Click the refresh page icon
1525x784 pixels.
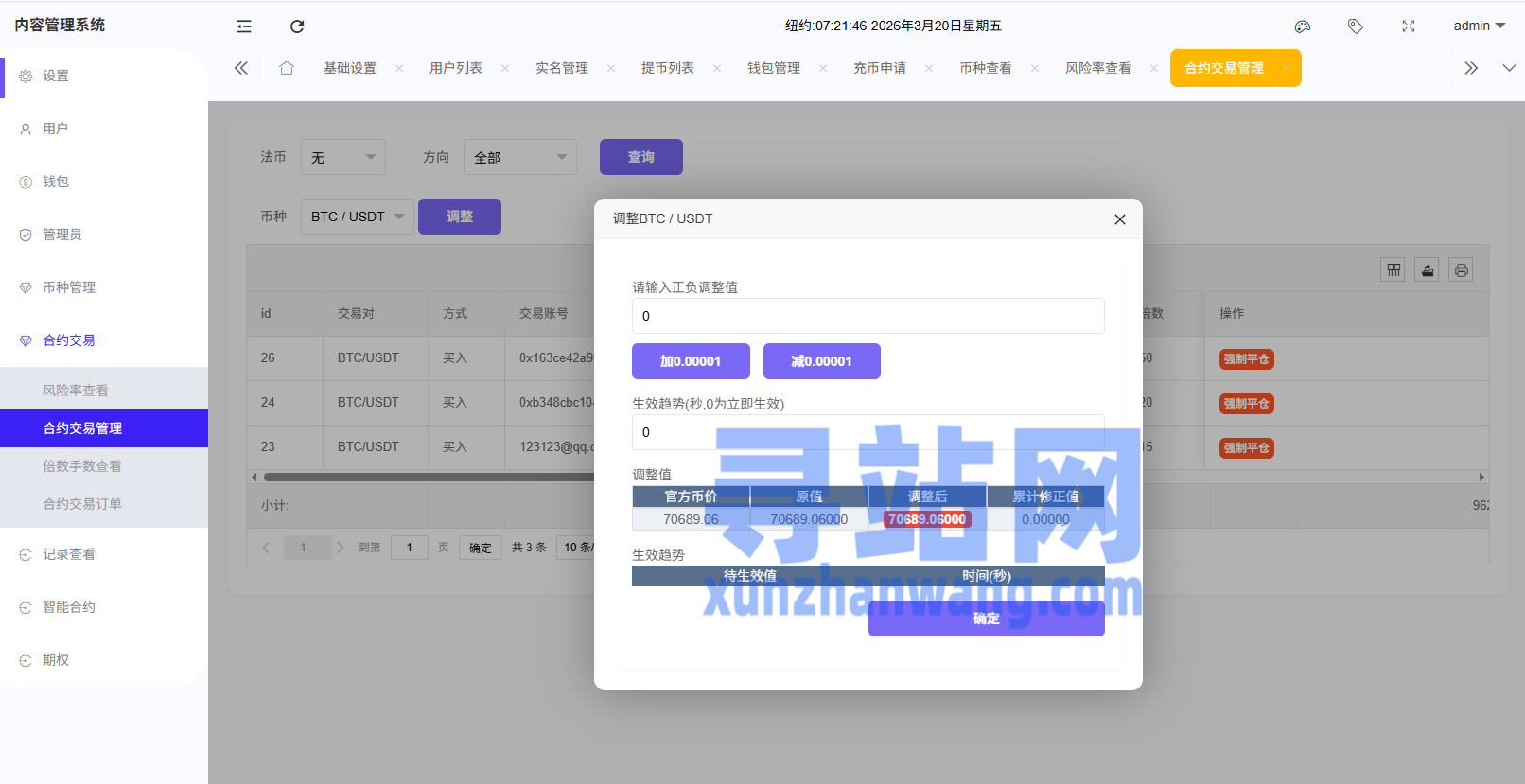click(297, 26)
